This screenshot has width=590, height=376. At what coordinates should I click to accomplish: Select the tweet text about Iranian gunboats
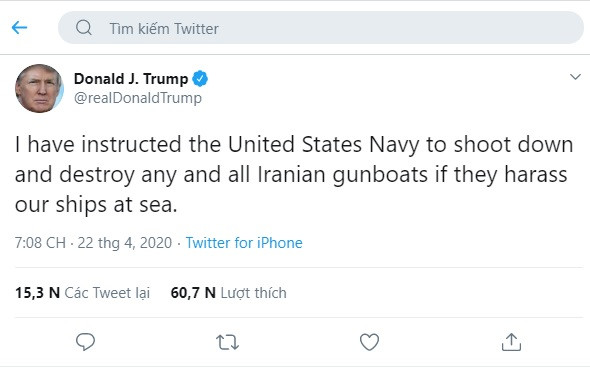tap(294, 174)
